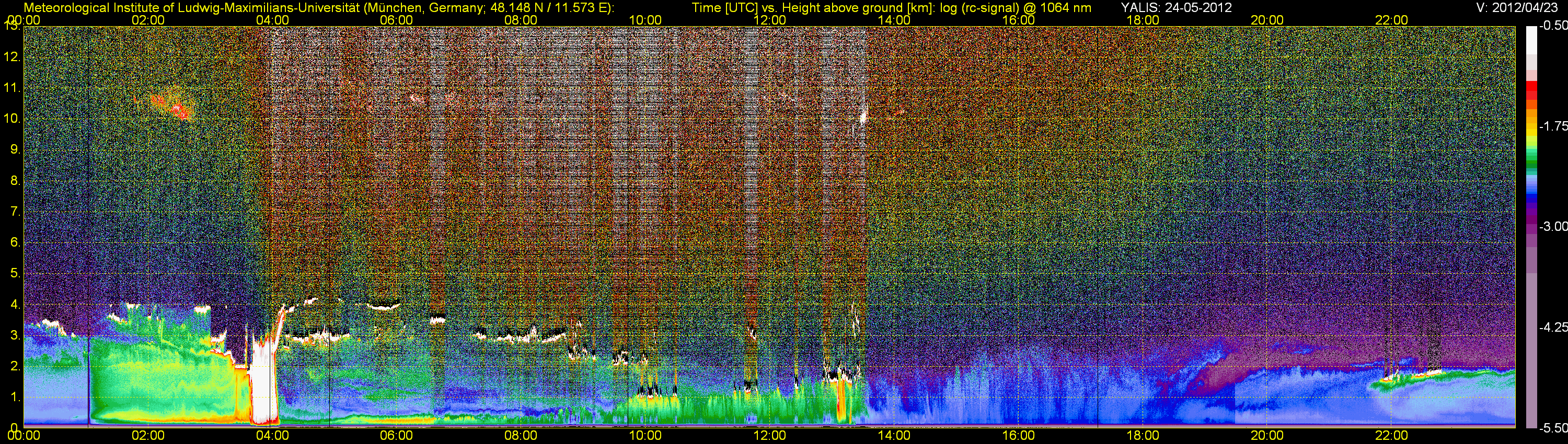This screenshot has width=1568, height=444.
Task: Click the '1.' height axis label
Action: click(16, 396)
